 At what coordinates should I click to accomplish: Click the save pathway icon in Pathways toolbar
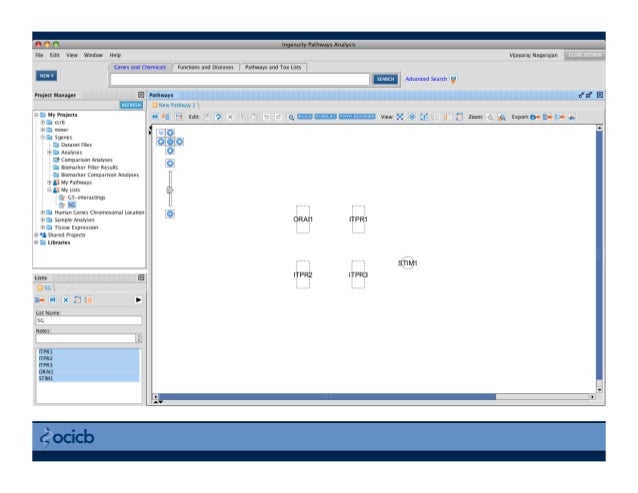pyautogui.click(x=155, y=117)
